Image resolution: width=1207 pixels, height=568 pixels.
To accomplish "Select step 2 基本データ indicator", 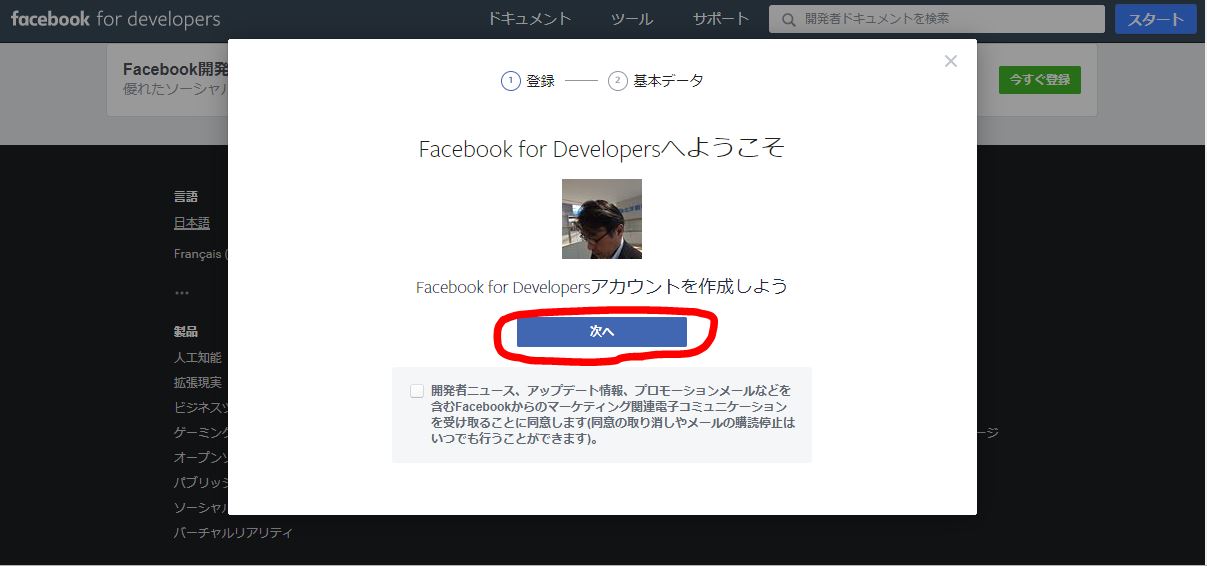I will [656, 81].
